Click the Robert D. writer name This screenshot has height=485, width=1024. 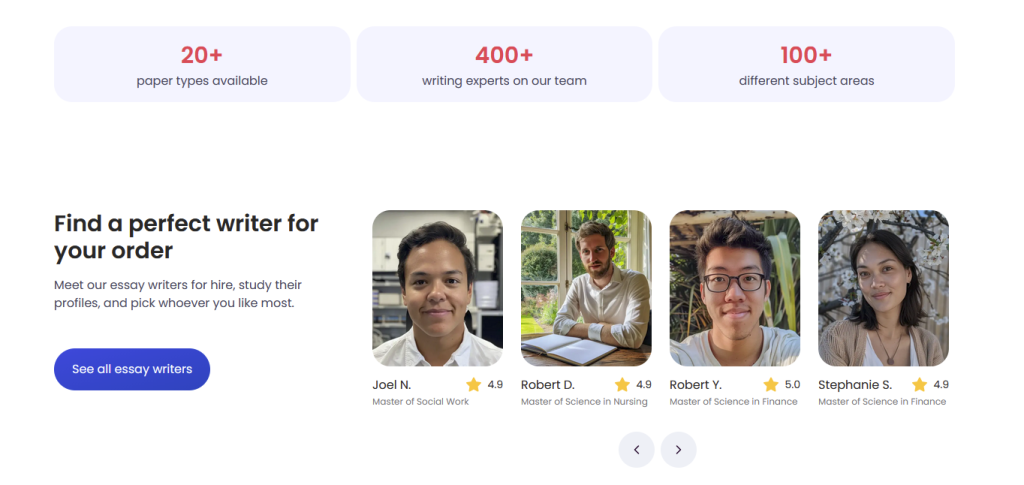point(548,385)
